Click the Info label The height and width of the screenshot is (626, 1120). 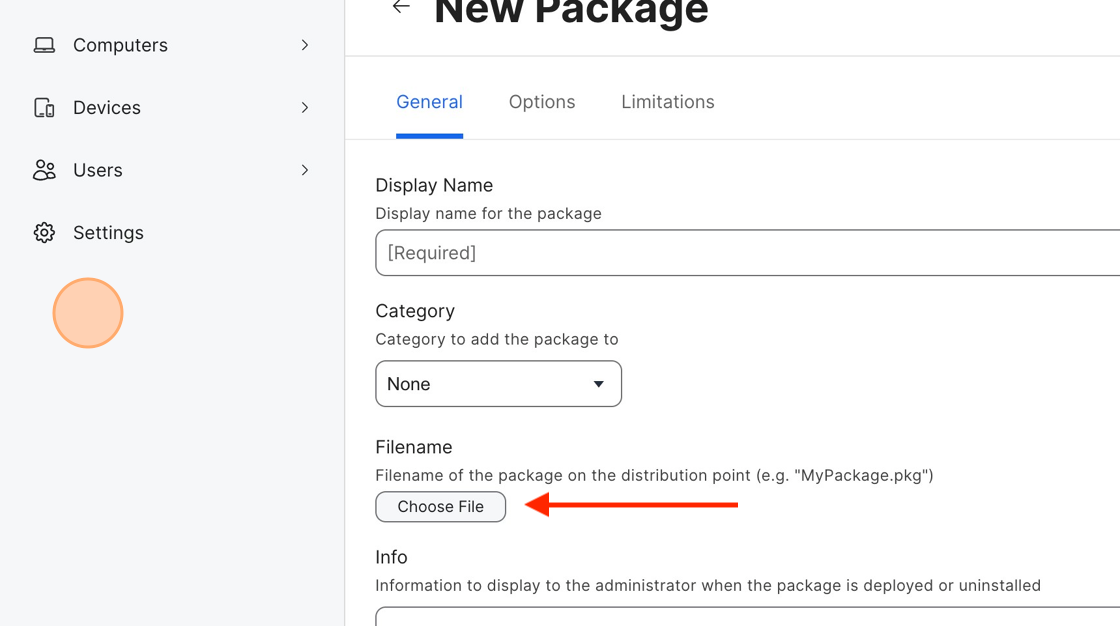[391, 557]
